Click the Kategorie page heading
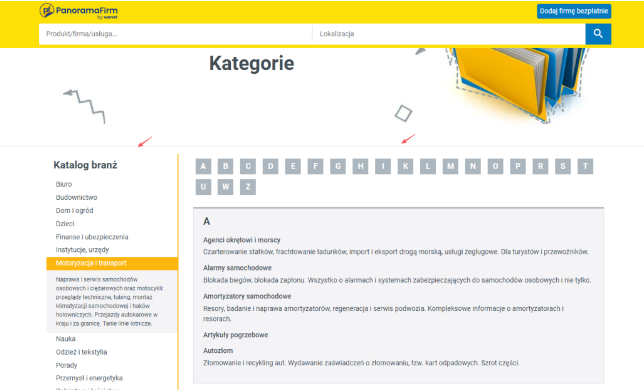Viewport: 644px width, 390px height. pos(252,63)
